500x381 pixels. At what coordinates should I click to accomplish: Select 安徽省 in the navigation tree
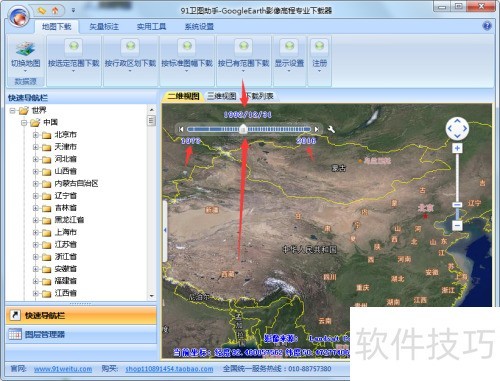pos(65,269)
